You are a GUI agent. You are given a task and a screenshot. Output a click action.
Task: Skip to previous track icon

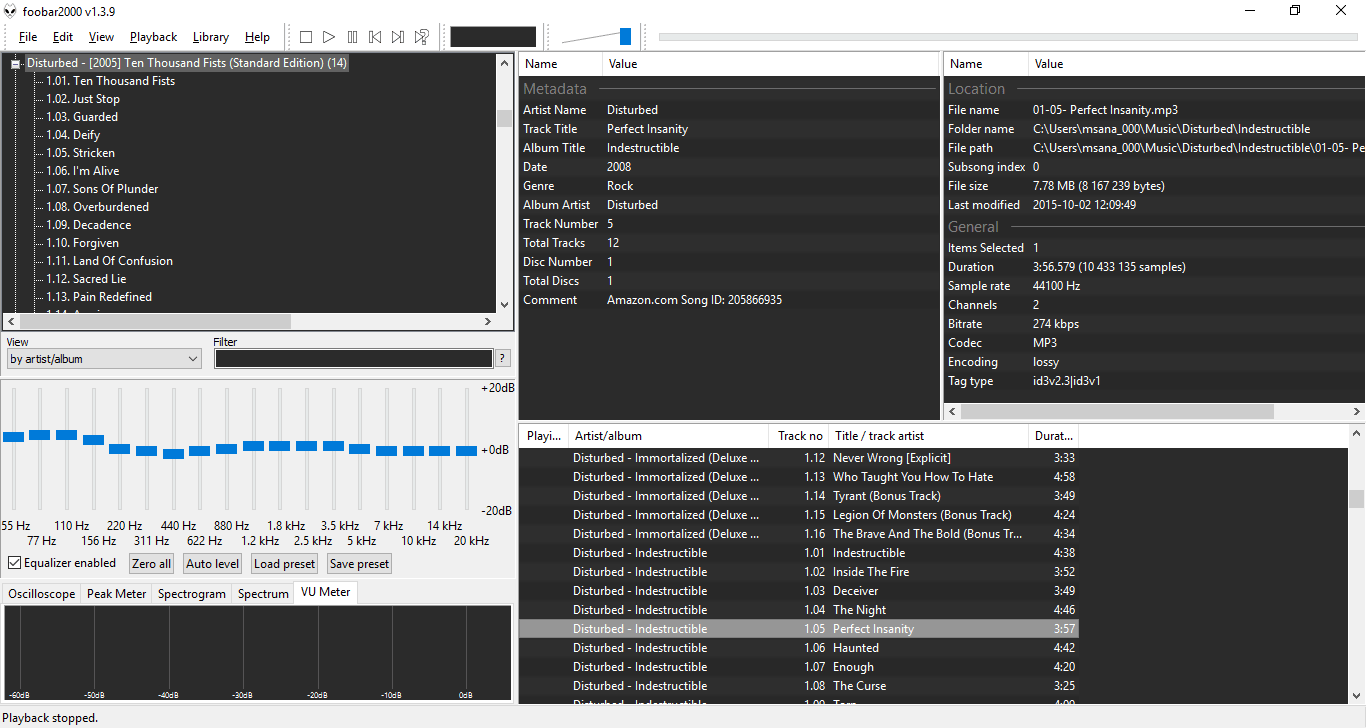[375, 36]
